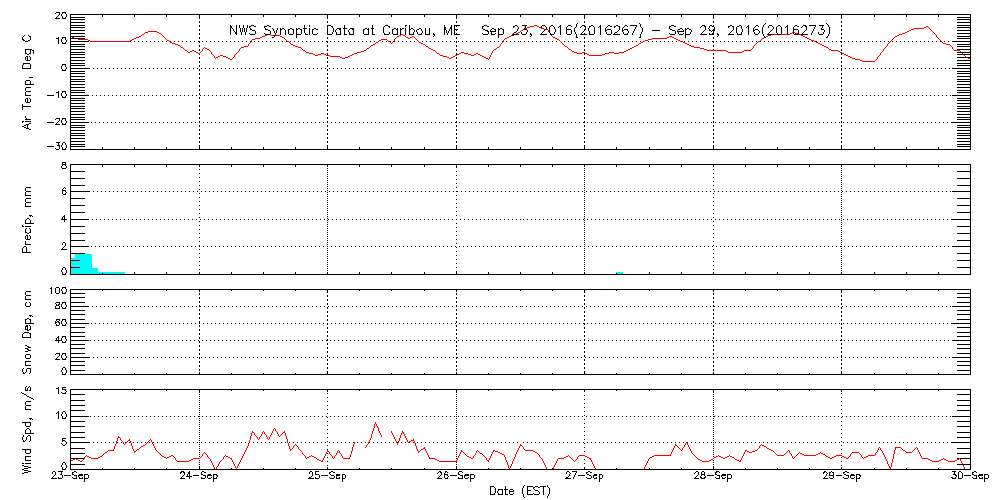Select the 28-Sep date tick label

713,477
